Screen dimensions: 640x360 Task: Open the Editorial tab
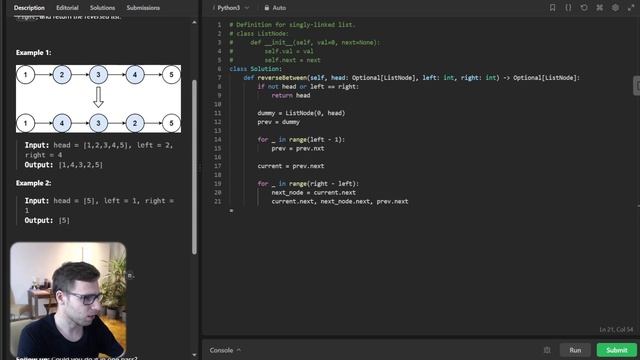(67, 8)
